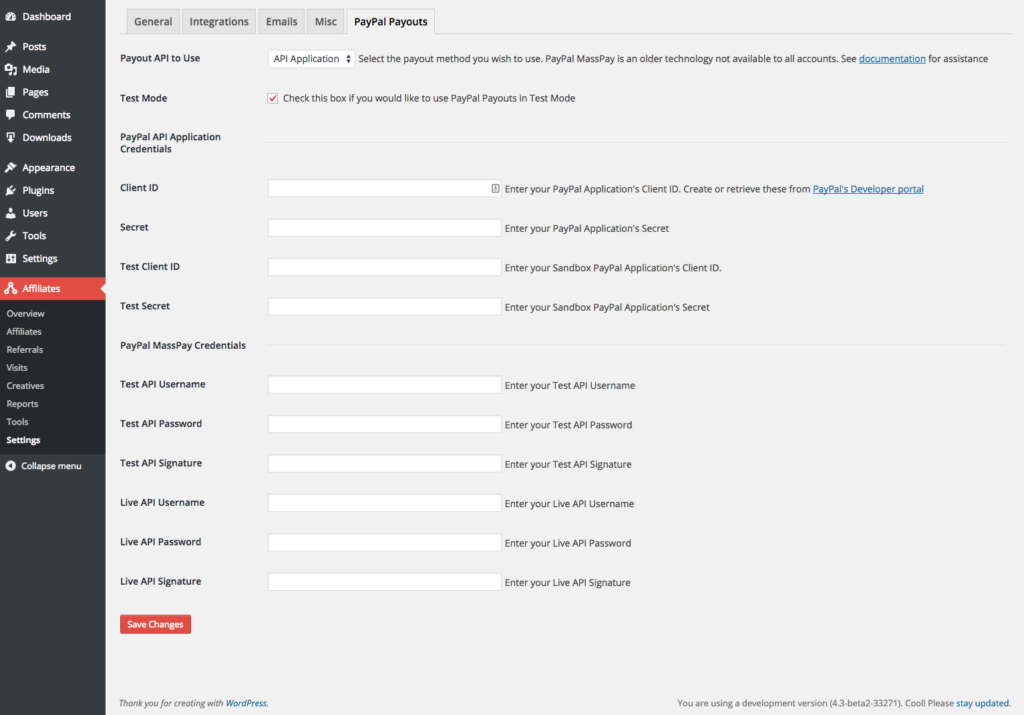Screen dimensions: 1024x715
Task: Click the Appearance paintbrush icon
Action: click(10, 167)
